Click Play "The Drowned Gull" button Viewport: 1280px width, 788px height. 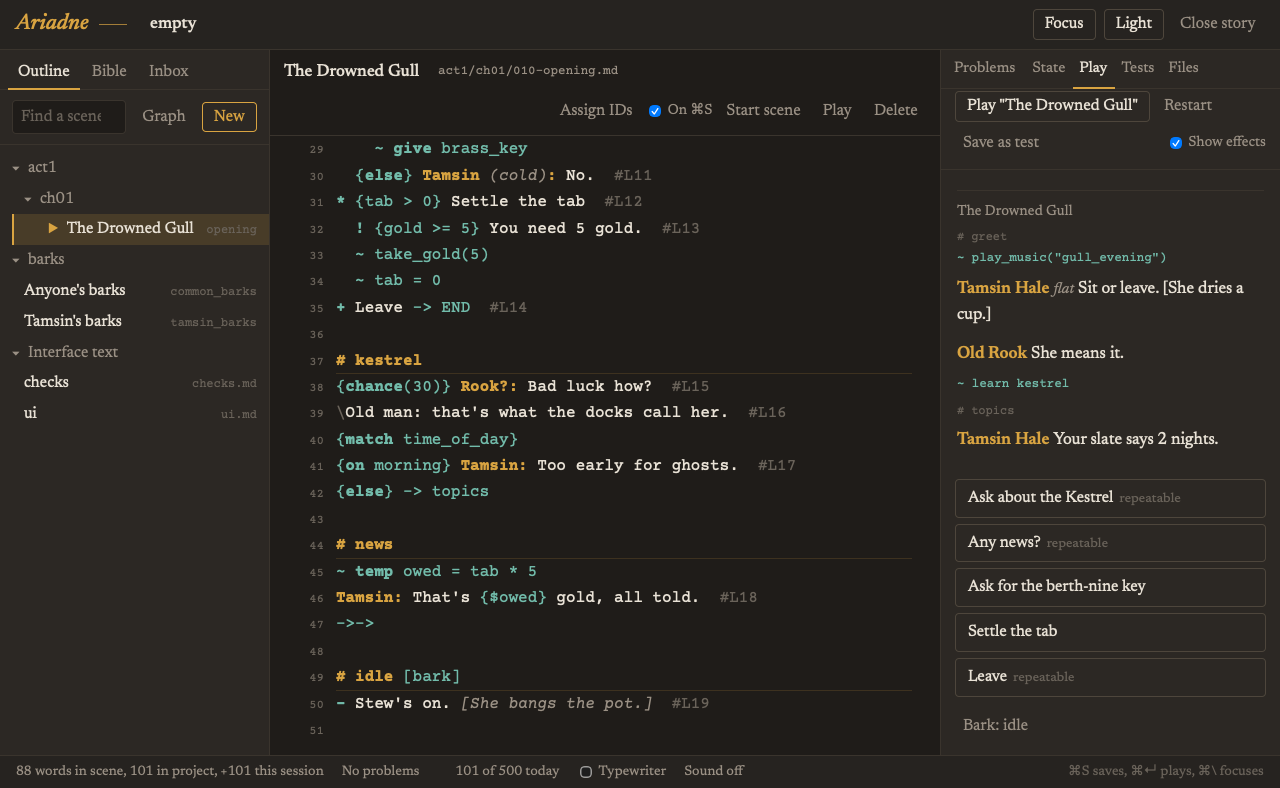tap(1052, 105)
